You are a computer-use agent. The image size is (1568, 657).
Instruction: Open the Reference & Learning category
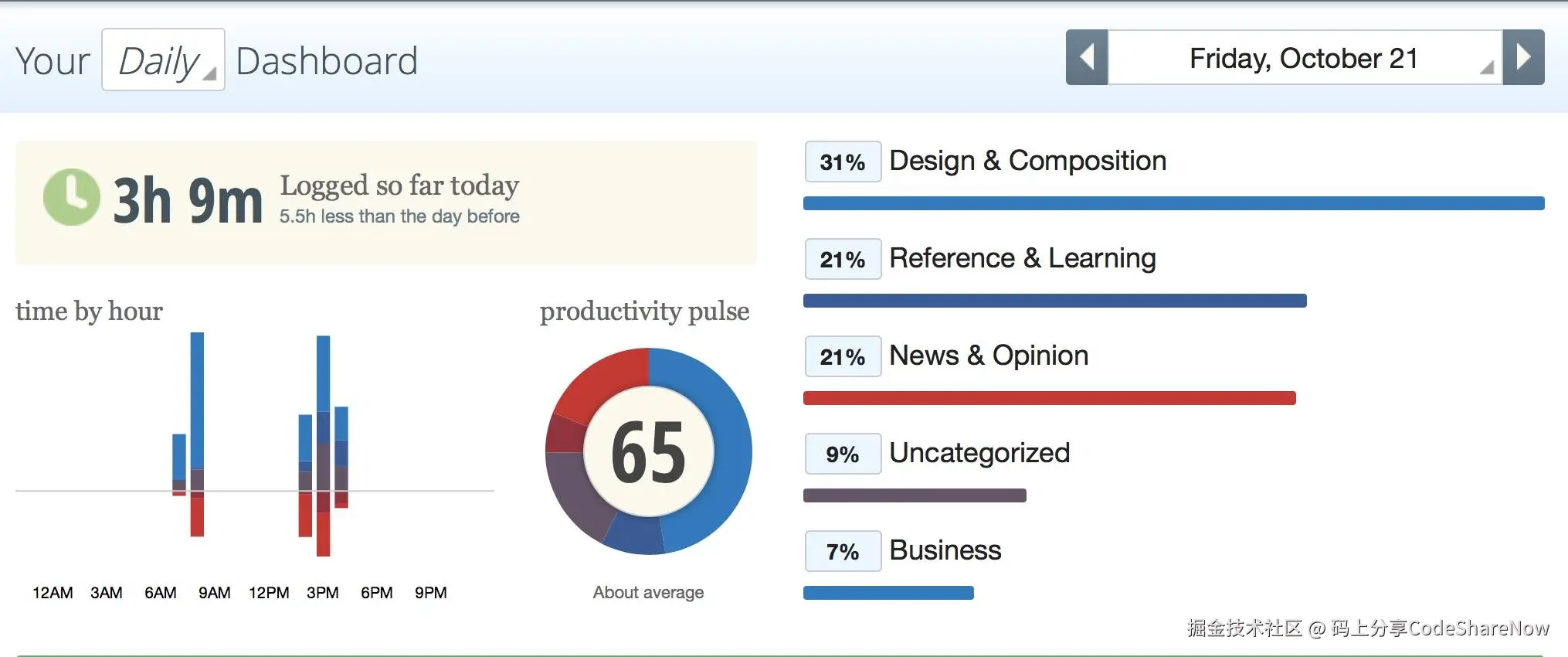pyautogui.click(x=1022, y=258)
